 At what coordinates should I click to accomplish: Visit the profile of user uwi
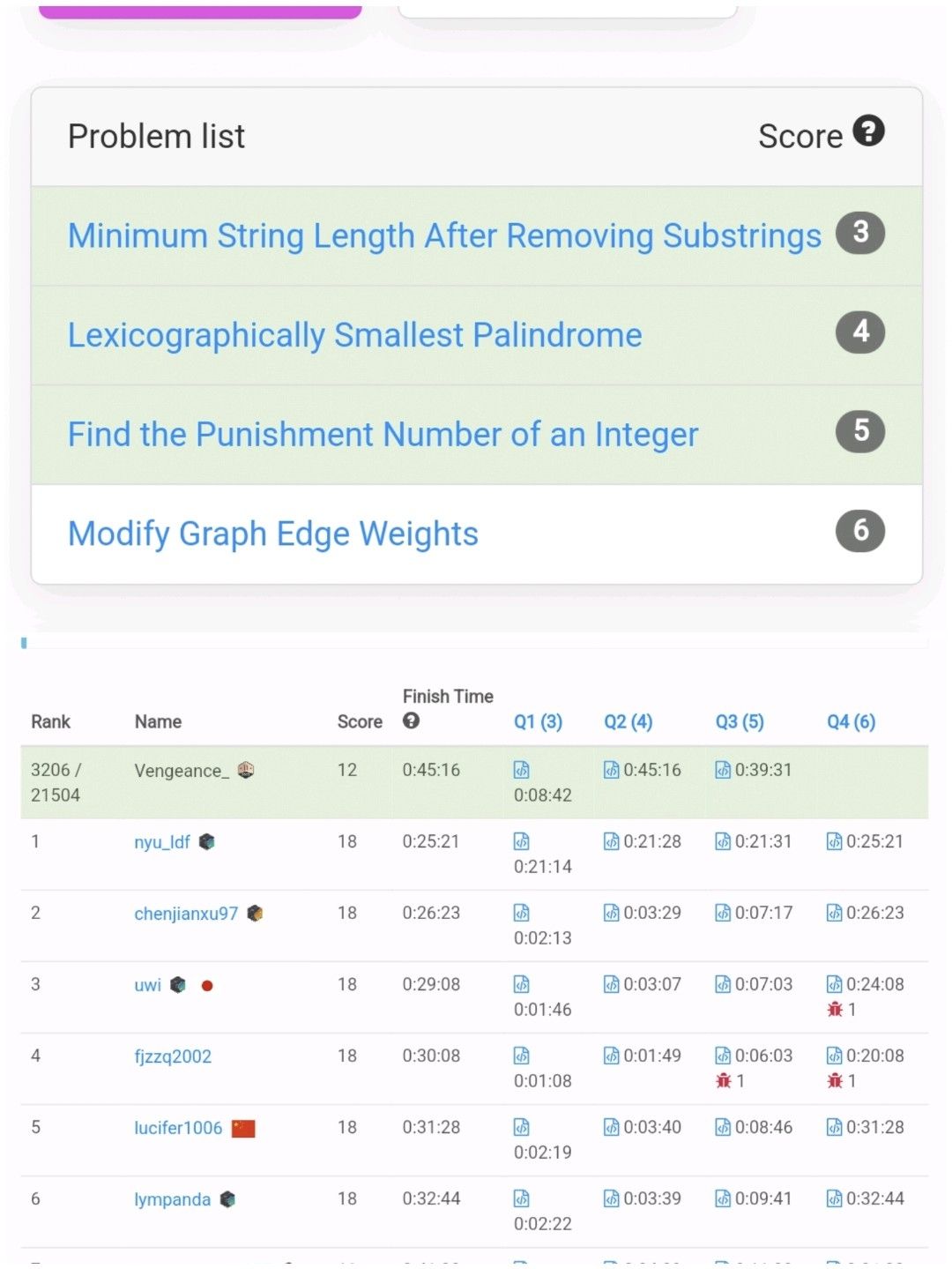pos(147,985)
